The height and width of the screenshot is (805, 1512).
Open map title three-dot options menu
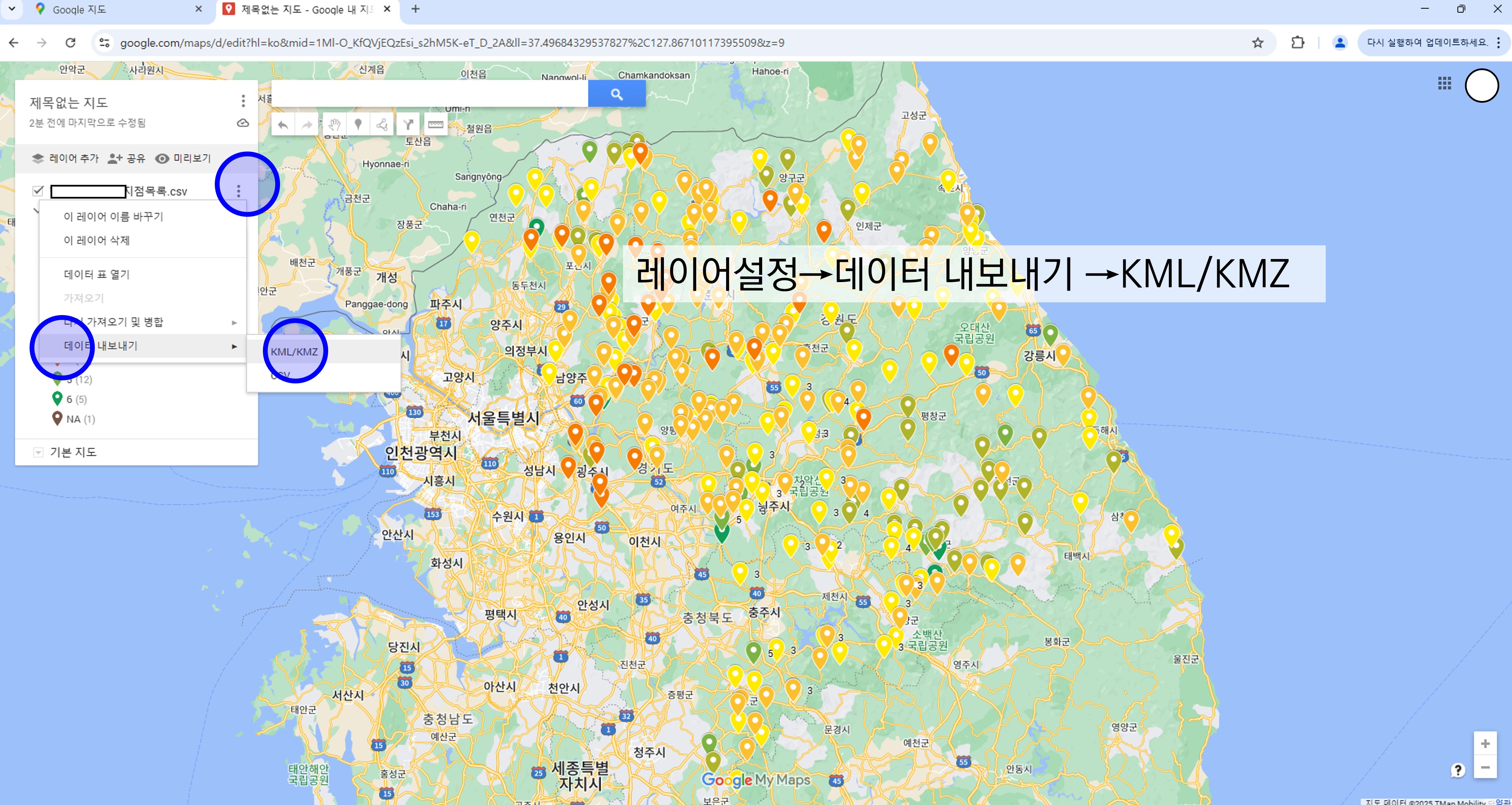click(x=243, y=101)
